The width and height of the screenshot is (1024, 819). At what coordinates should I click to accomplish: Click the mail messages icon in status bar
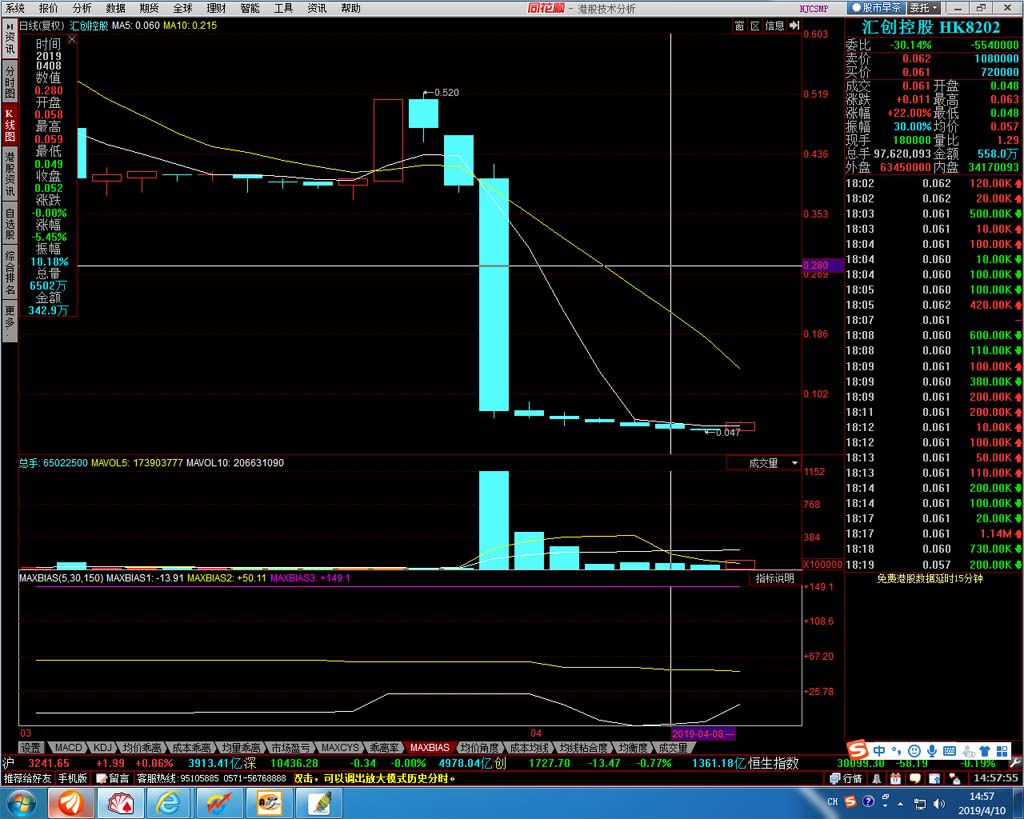(954, 779)
